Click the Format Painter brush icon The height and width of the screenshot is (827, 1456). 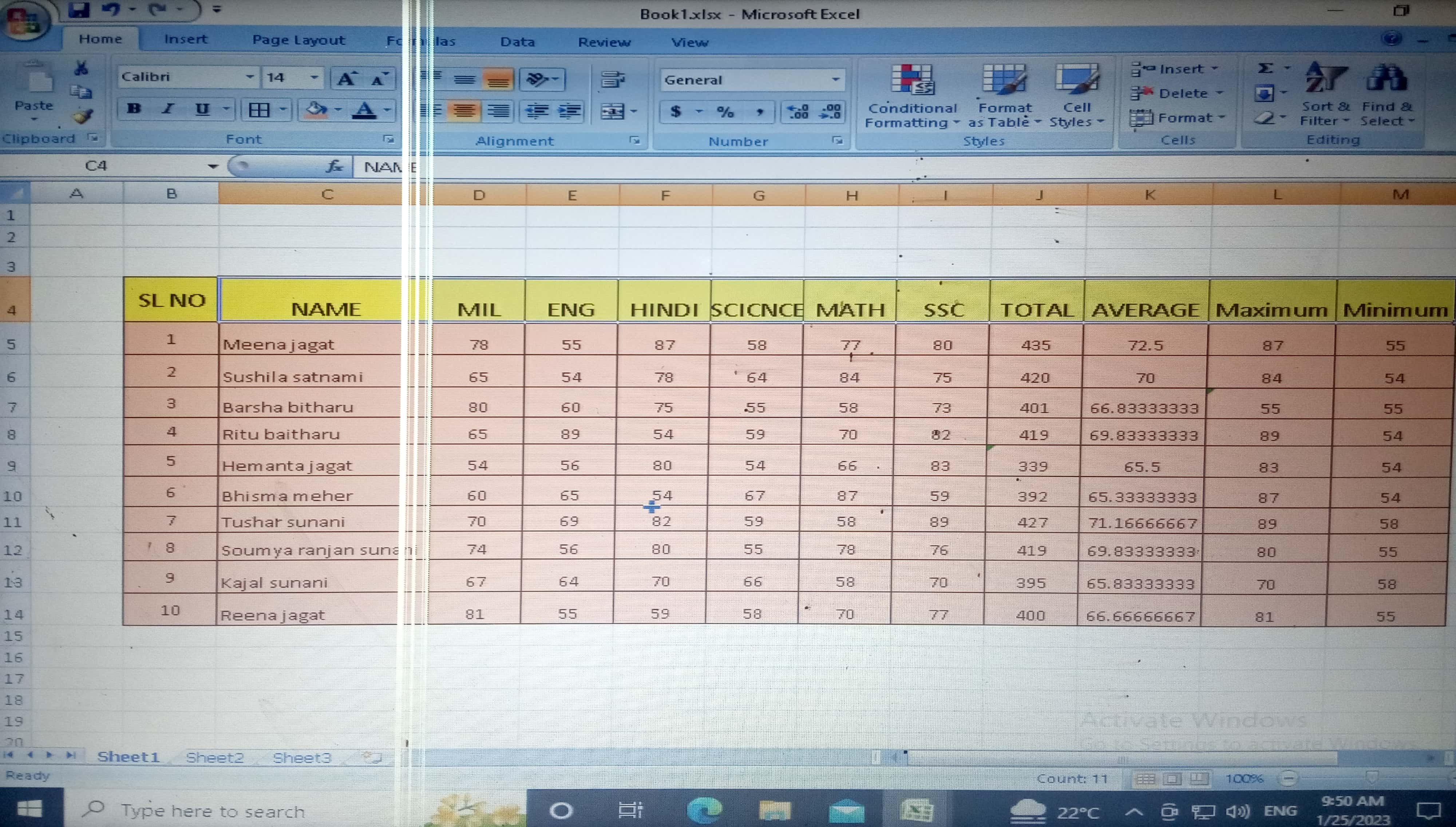[x=82, y=116]
